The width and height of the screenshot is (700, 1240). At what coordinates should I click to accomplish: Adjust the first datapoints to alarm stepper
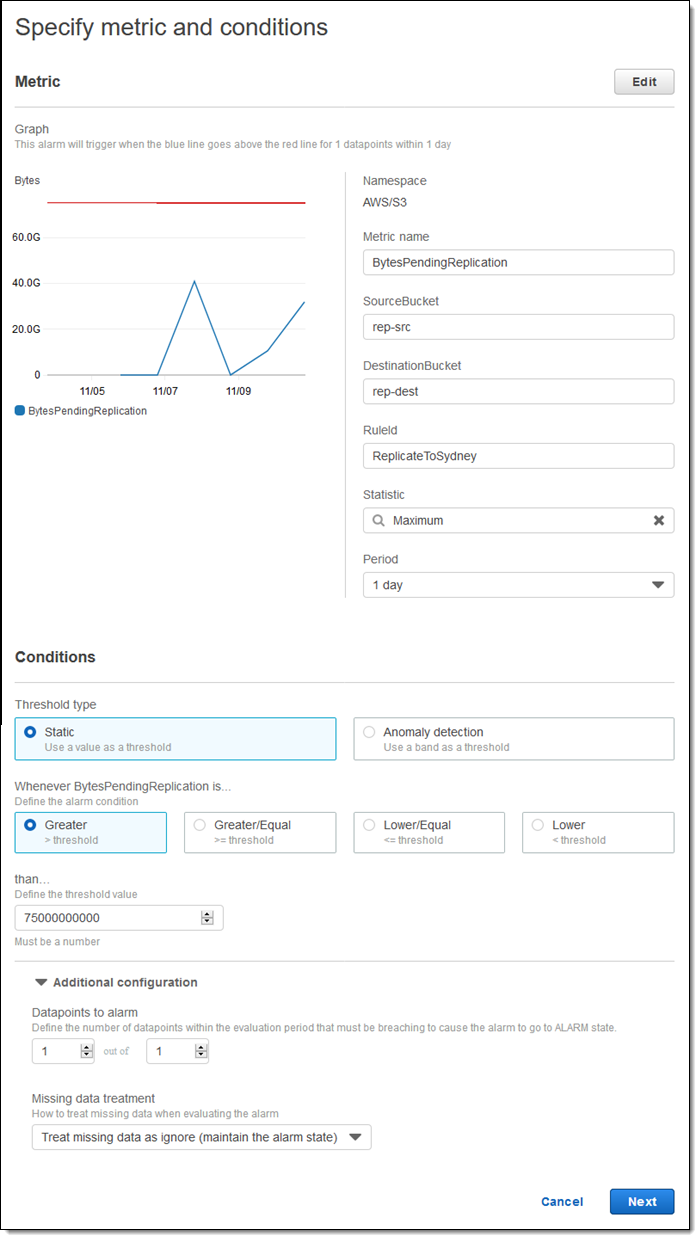[x=86, y=1051]
